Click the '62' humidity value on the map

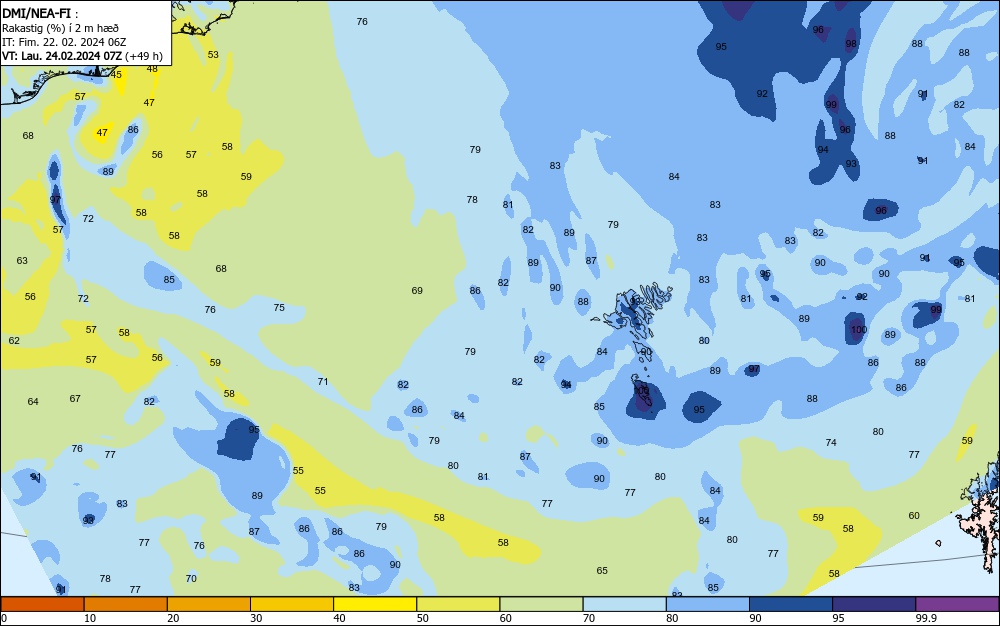click(x=14, y=340)
